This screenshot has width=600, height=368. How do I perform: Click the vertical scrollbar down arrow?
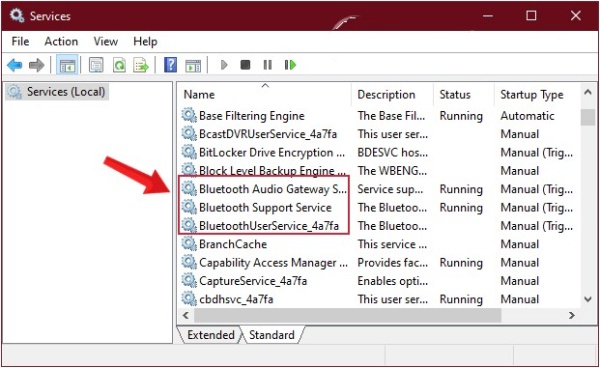[x=588, y=299]
